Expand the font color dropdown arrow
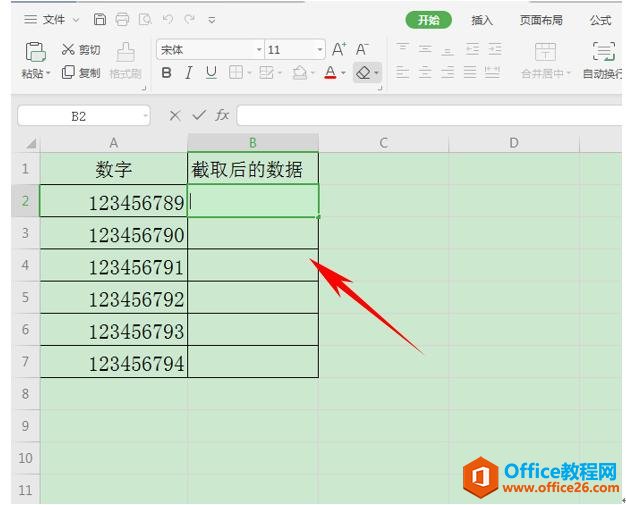This screenshot has width=626, height=505. pyautogui.click(x=343, y=73)
